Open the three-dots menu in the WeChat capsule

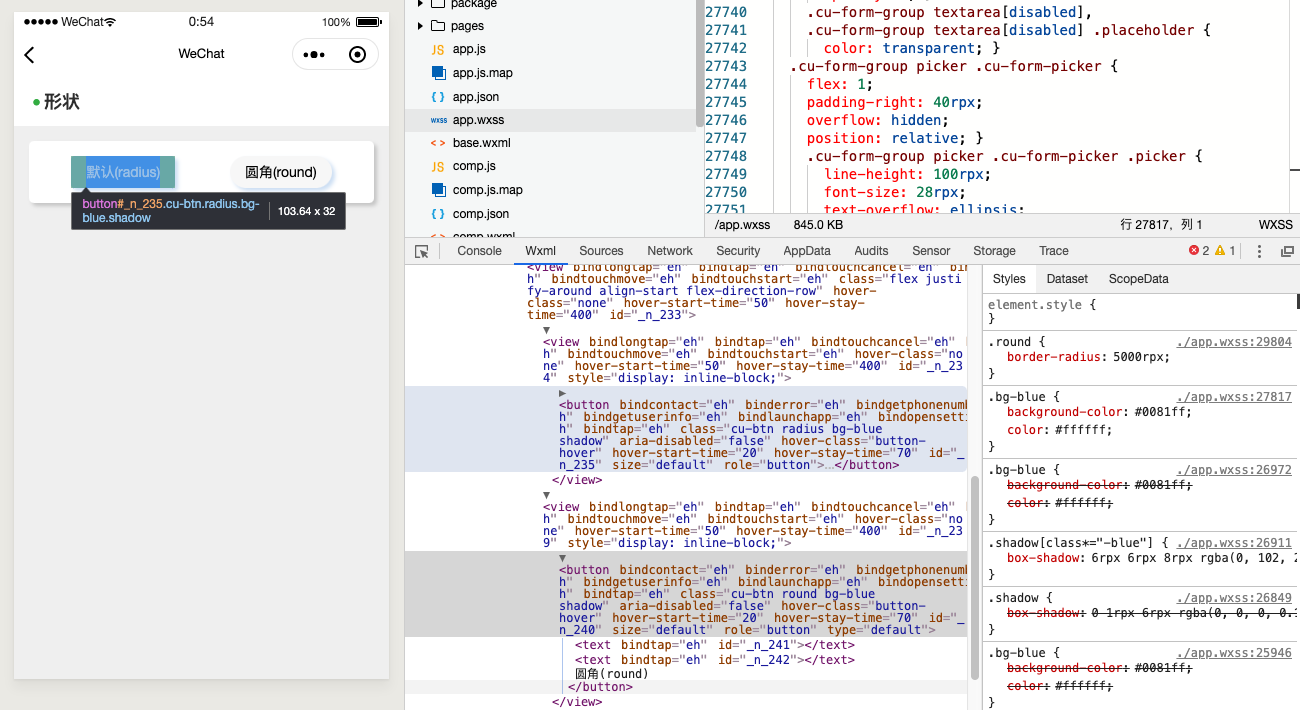(314, 55)
